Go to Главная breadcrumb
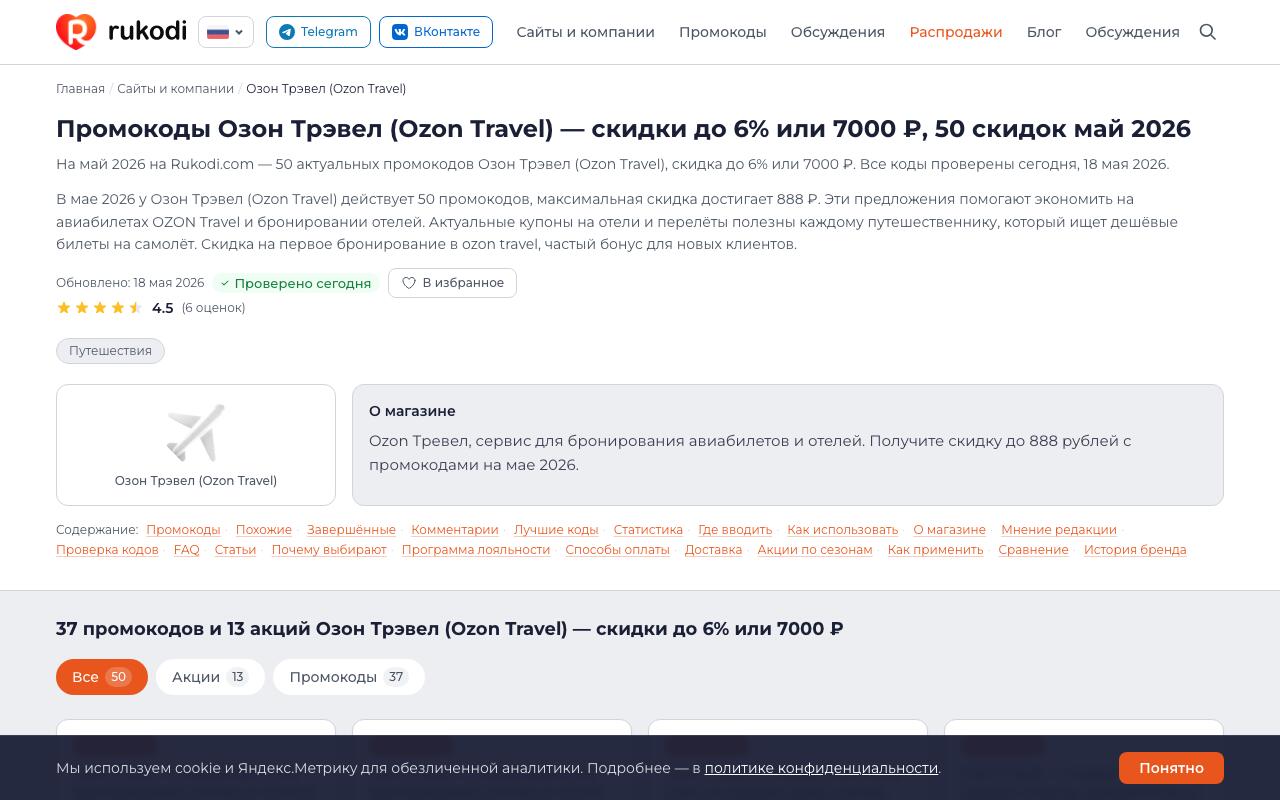 click(80, 89)
